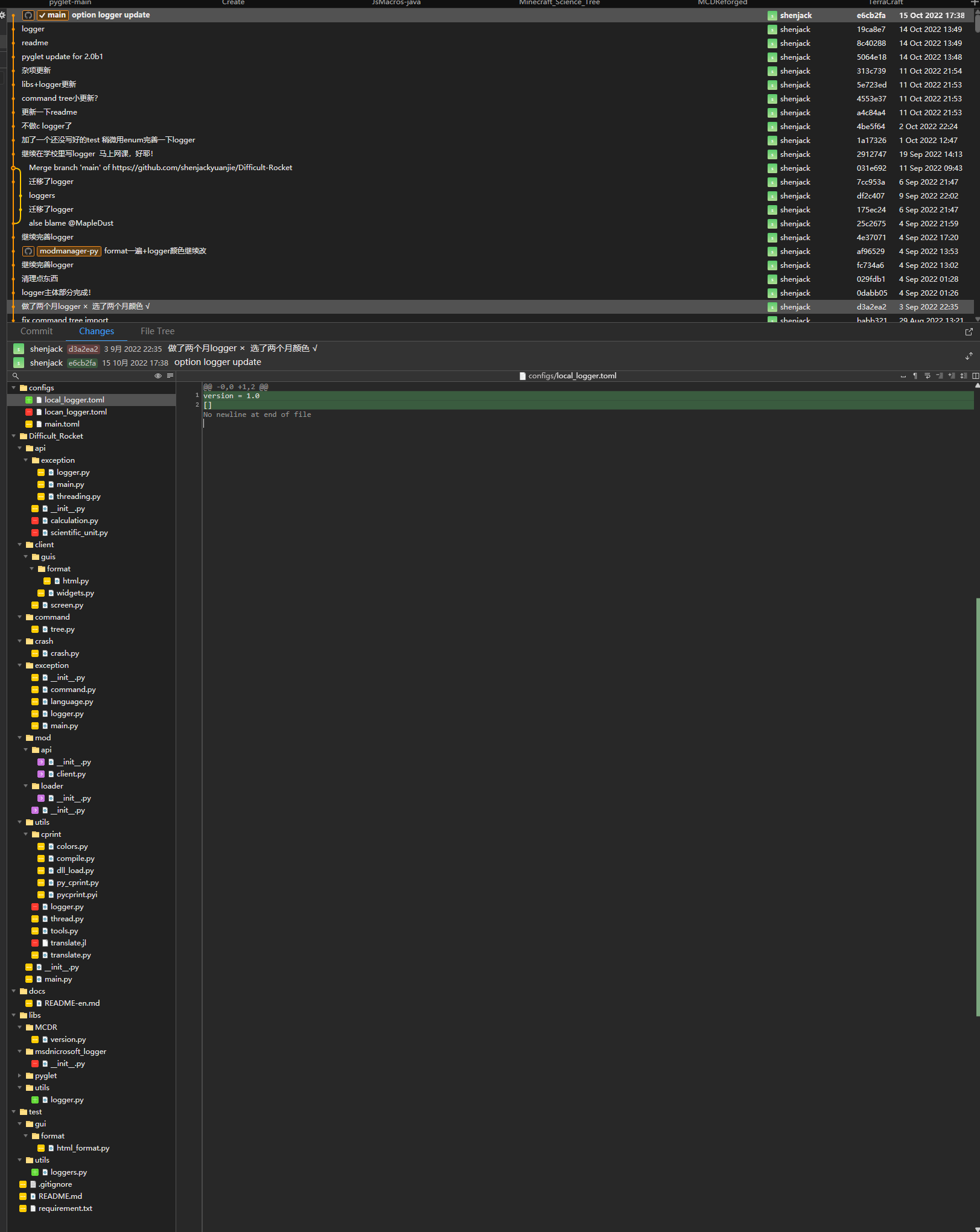Viewport: 980px width, 1232px height.
Task: Decrease diff context lines icon
Action: 940,376
